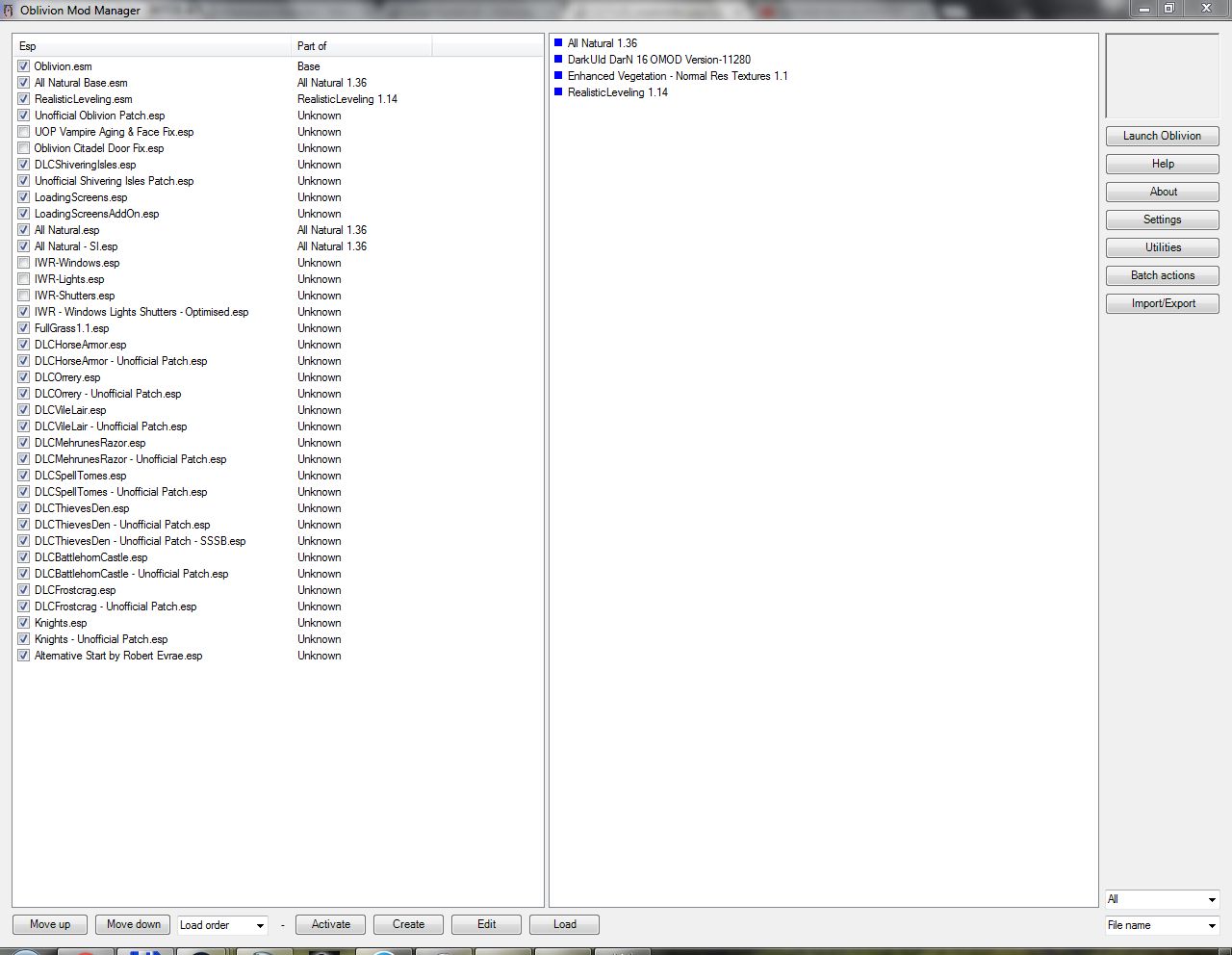1232x955 pixels.
Task: Click the Move up button
Action: pos(49,924)
